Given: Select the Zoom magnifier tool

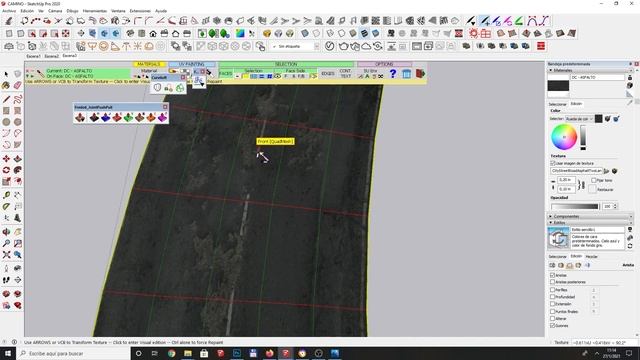Looking at the screenshot, I should [6, 243].
